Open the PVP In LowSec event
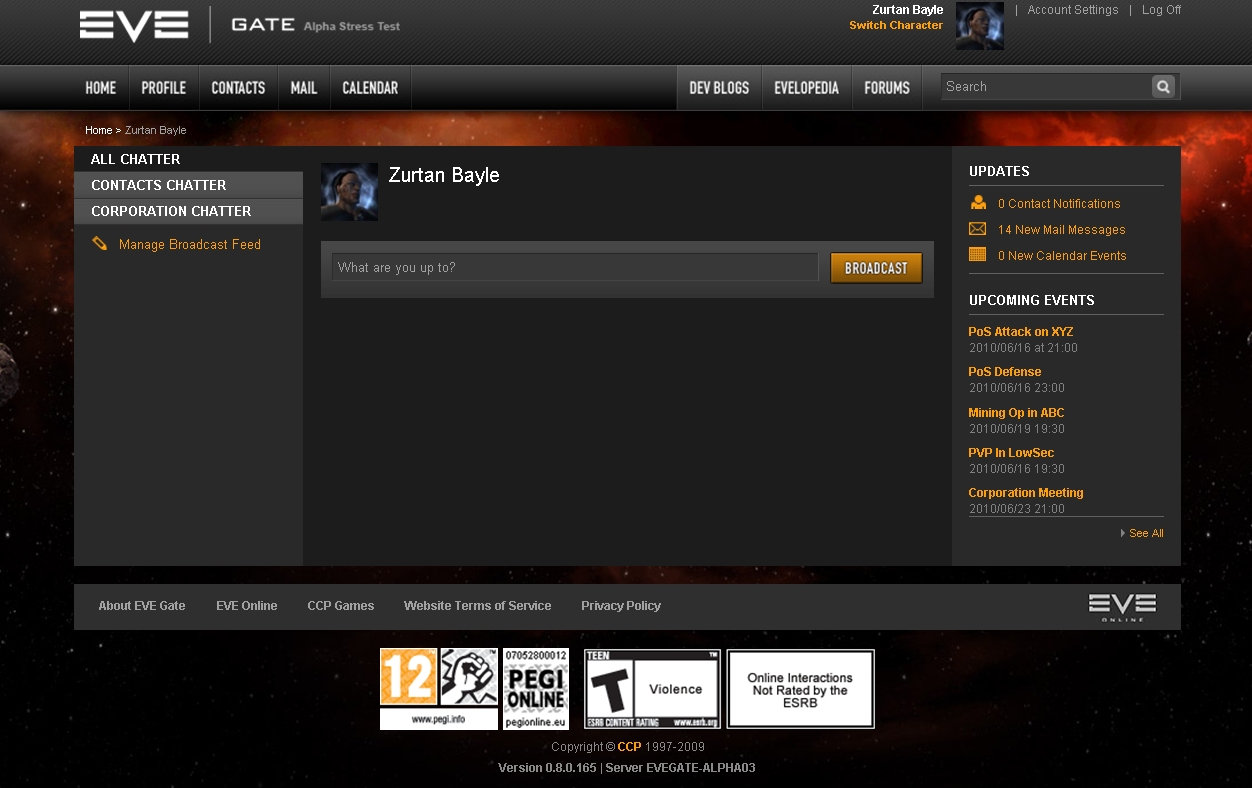This screenshot has width=1252, height=788. [x=1011, y=452]
